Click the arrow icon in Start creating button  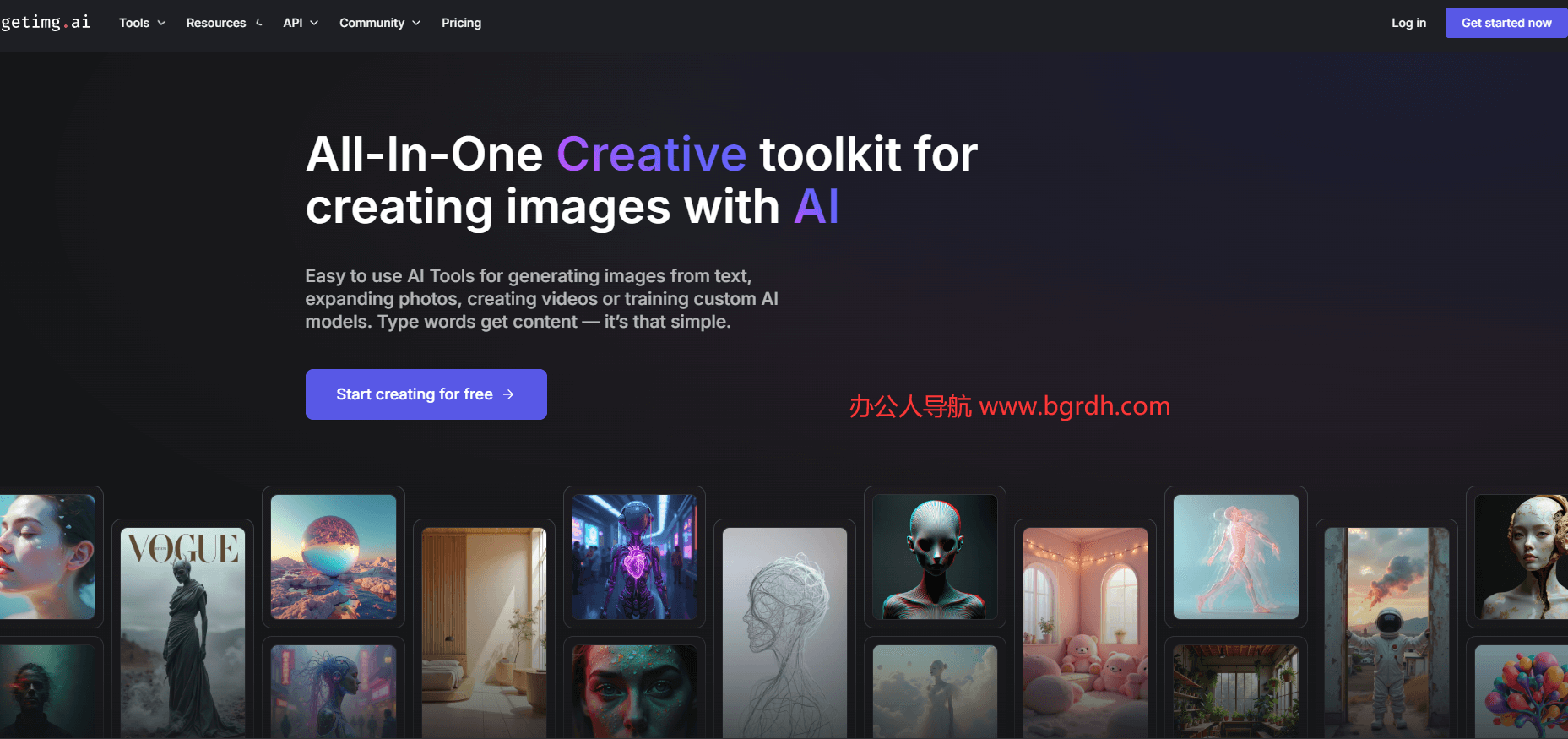pyautogui.click(x=508, y=394)
